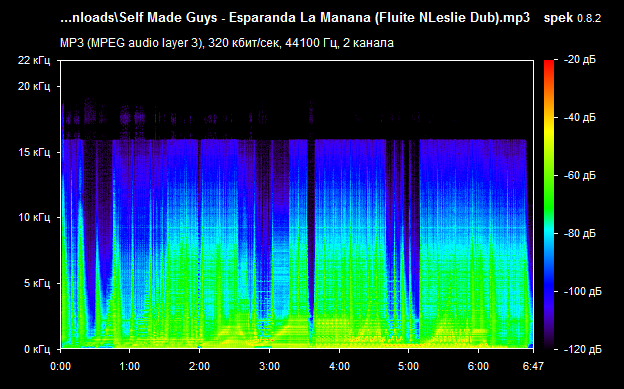
Task: Click the 1:00 time axis marker
Action: 129,366
